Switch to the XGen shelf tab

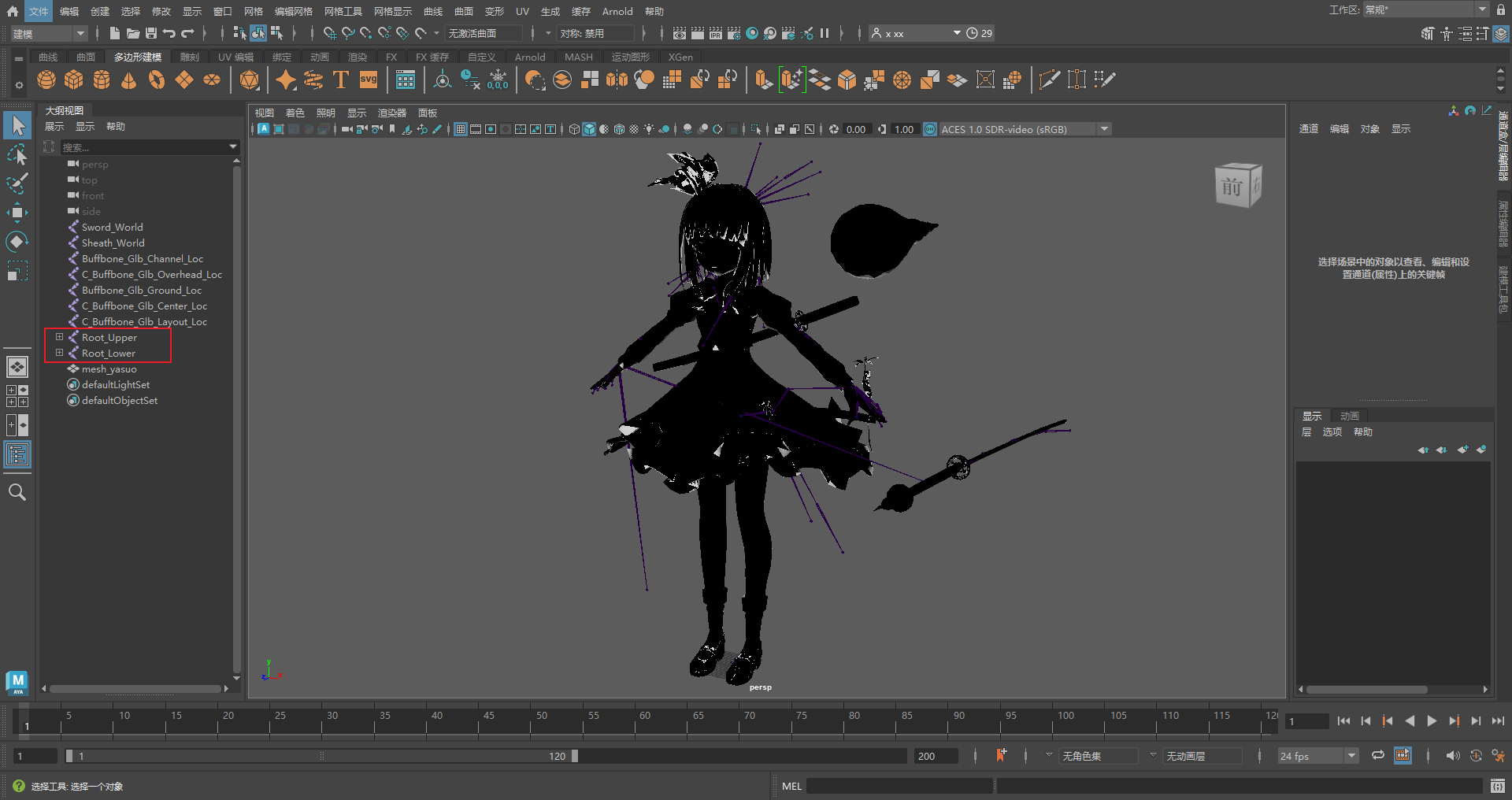tap(680, 57)
